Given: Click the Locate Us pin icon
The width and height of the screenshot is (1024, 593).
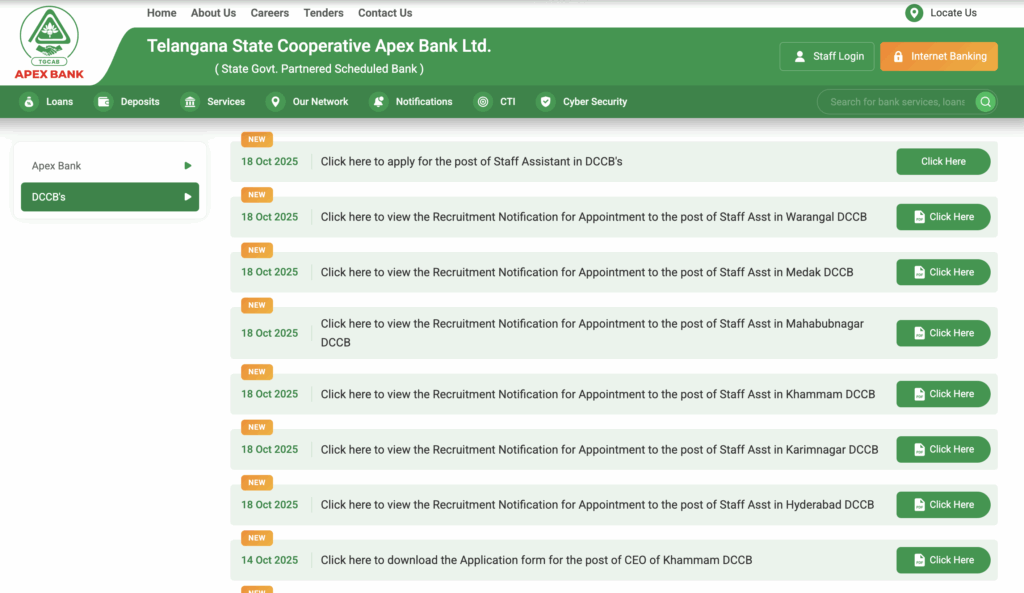Looking at the screenshot, I should 913,13.
